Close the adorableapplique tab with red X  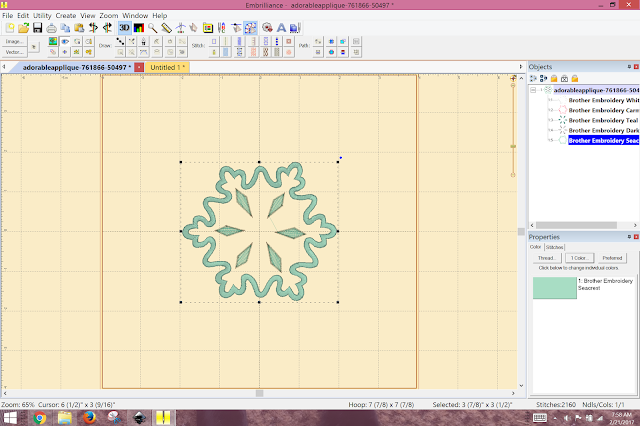139,67
